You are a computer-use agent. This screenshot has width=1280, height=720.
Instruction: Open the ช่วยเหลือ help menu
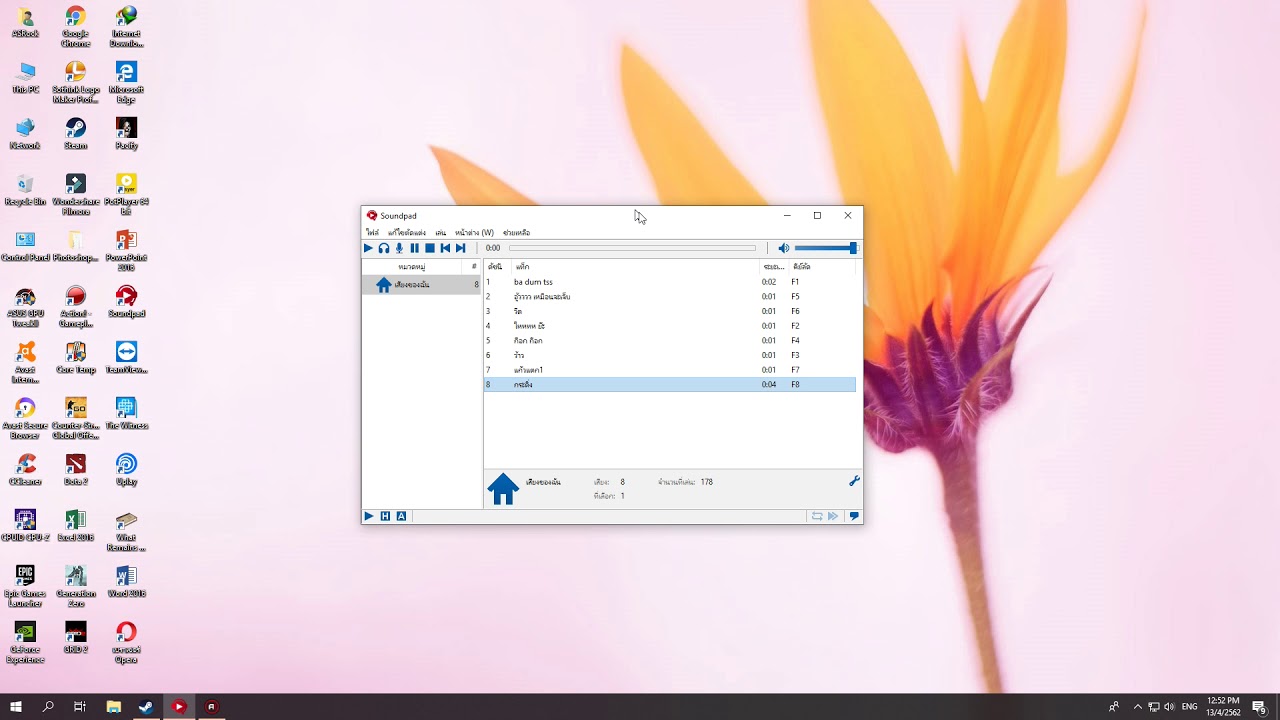tap(516, 232)
